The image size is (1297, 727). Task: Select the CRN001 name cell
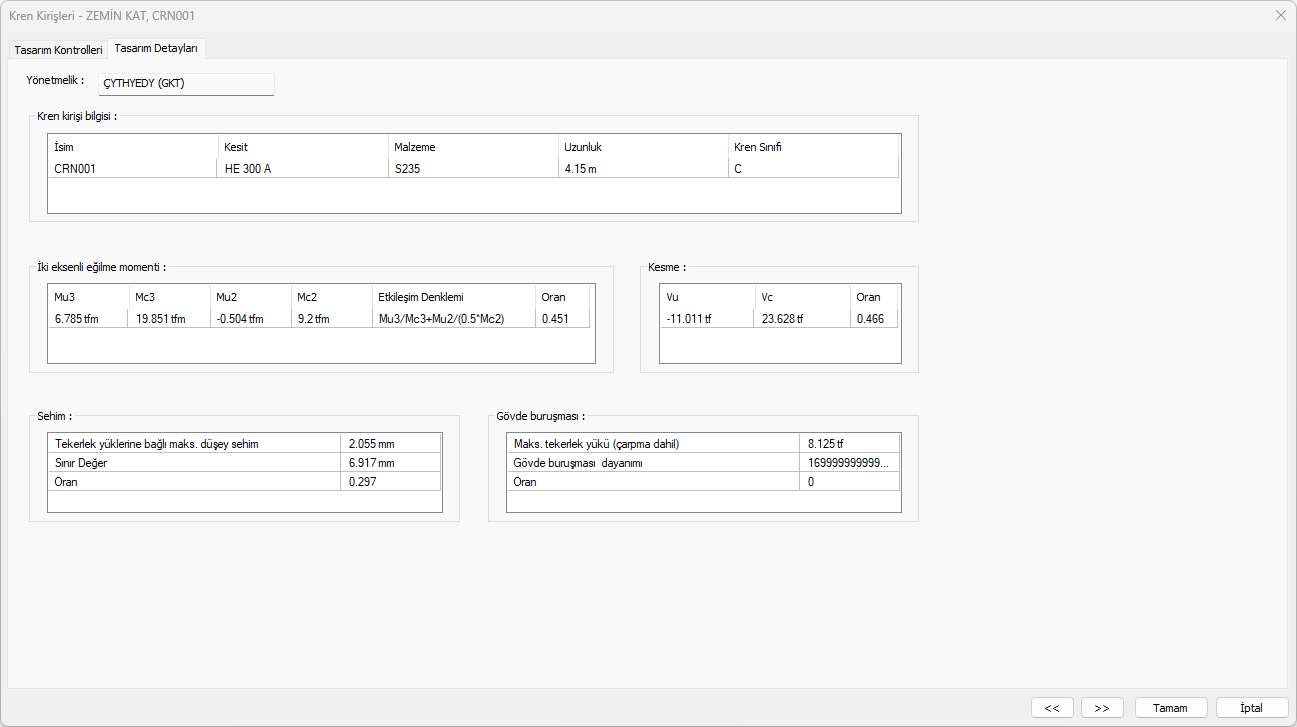[132, 169]
